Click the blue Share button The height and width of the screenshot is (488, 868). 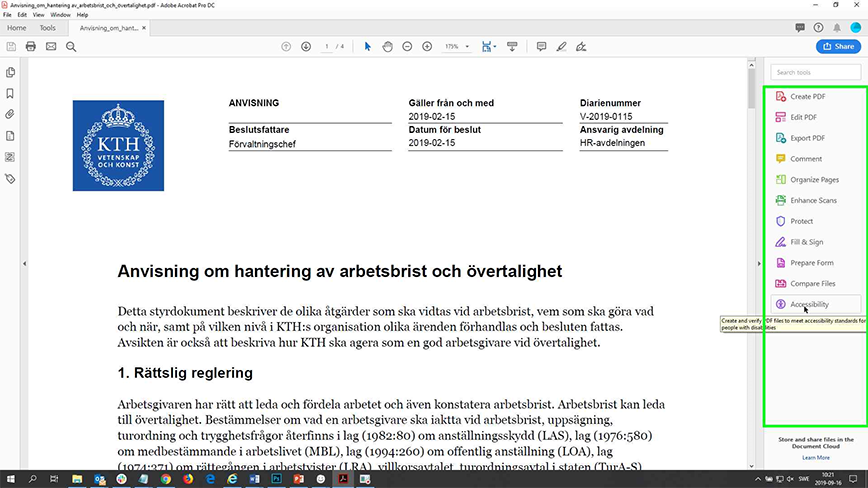tap(838, 46)
